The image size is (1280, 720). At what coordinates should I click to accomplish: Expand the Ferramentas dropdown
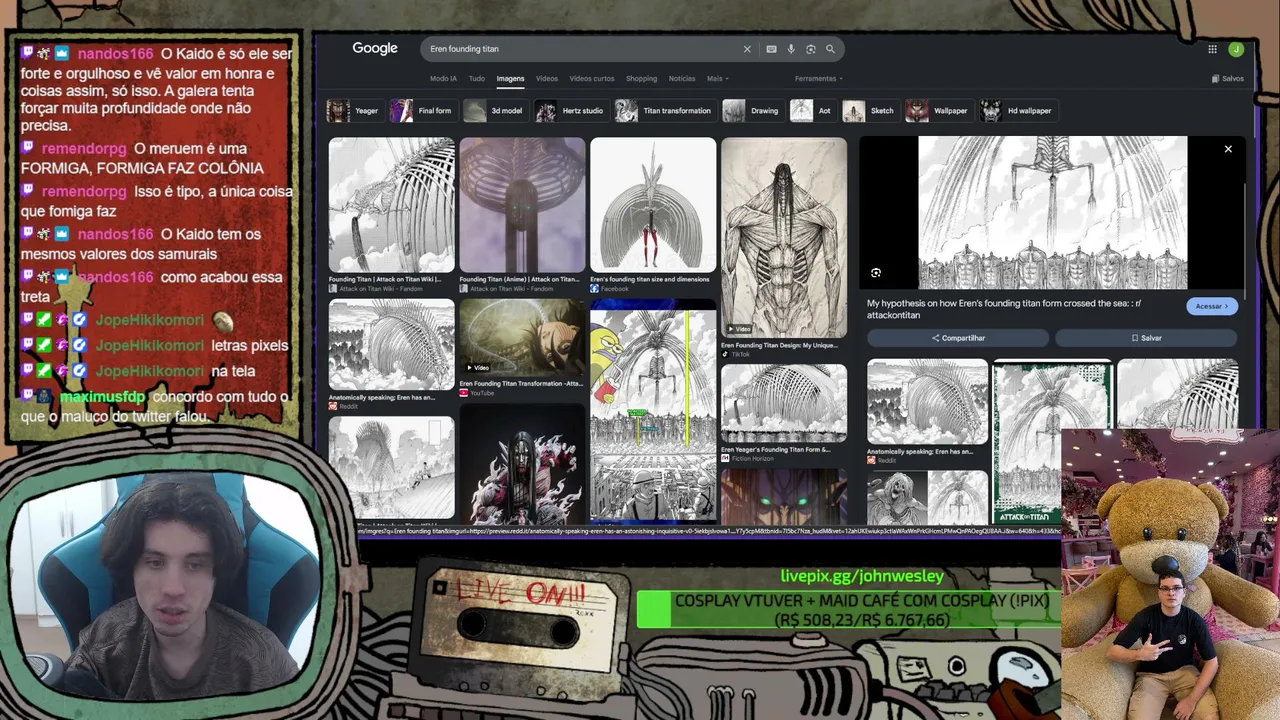[x=819, y=79]
